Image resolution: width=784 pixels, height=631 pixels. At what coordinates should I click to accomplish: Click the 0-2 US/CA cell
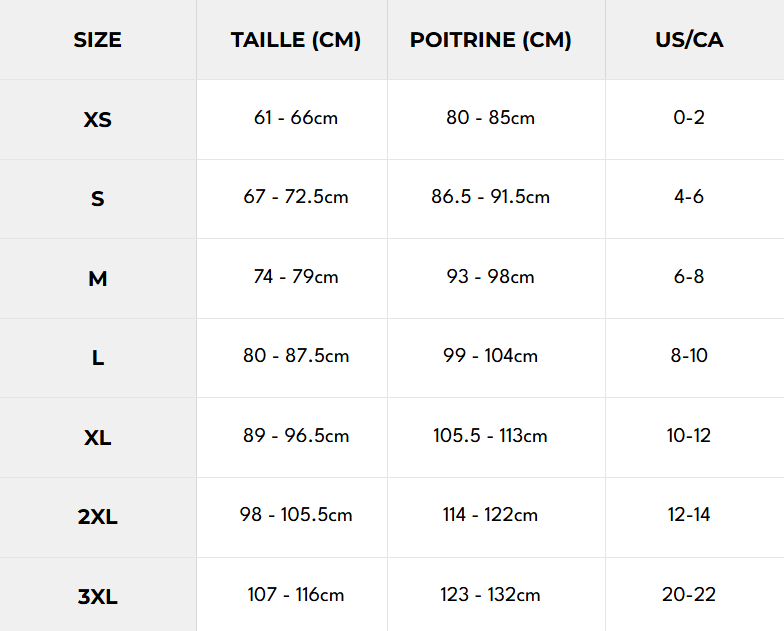[689, 118]
